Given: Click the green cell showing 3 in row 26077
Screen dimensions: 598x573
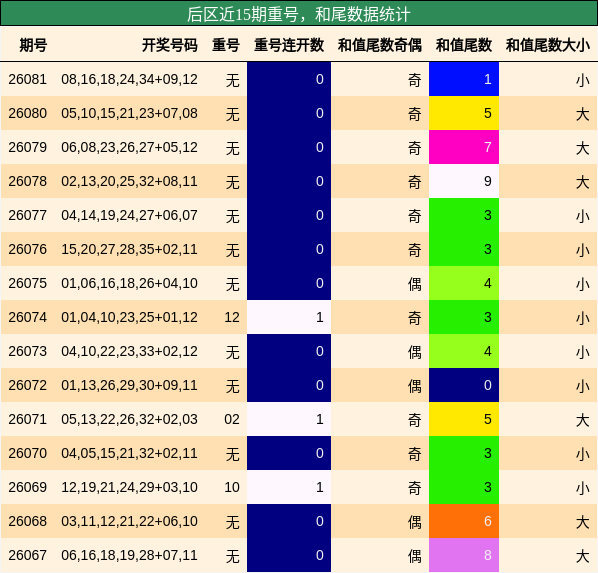Looking at the screenshot, I should click(464, 215).
